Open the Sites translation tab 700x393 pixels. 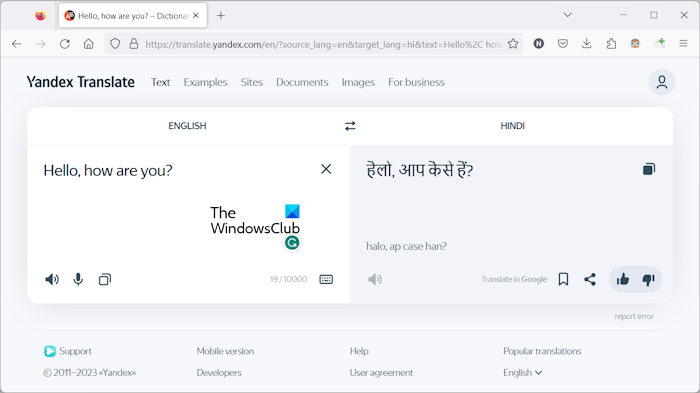pyautogui.click(x=251, y=82)
